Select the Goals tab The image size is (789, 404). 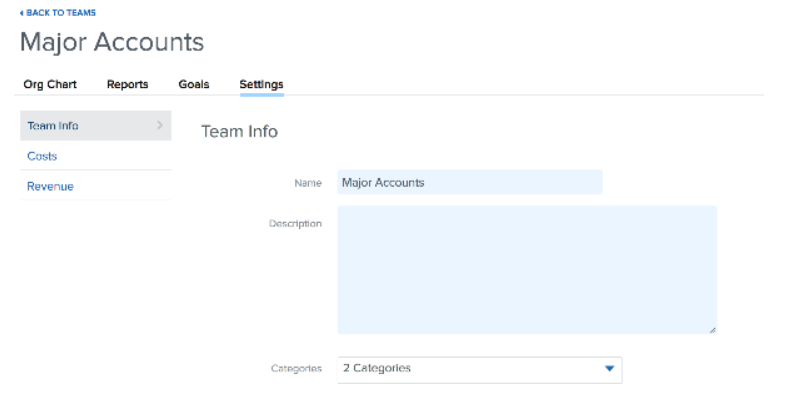pos(194,84)
